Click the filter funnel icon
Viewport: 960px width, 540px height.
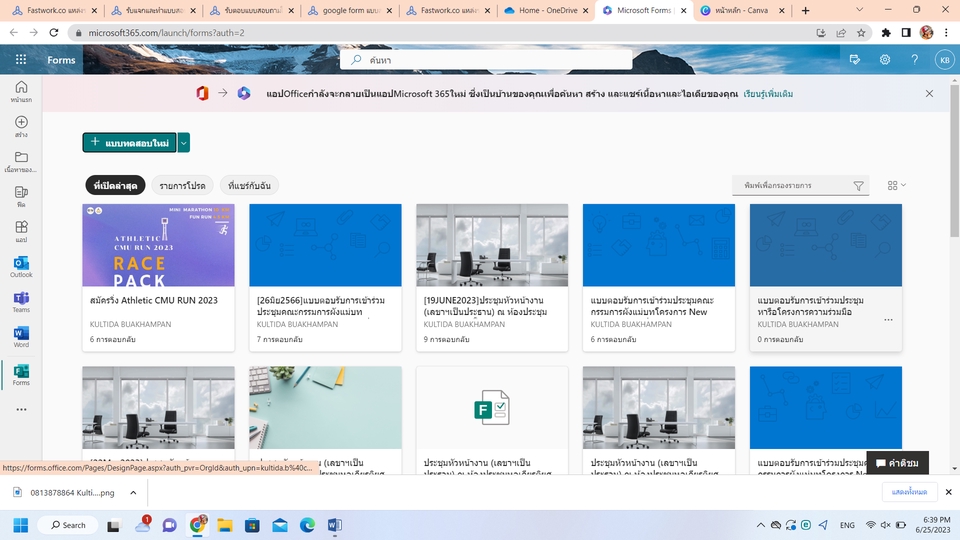click(858, 186)
